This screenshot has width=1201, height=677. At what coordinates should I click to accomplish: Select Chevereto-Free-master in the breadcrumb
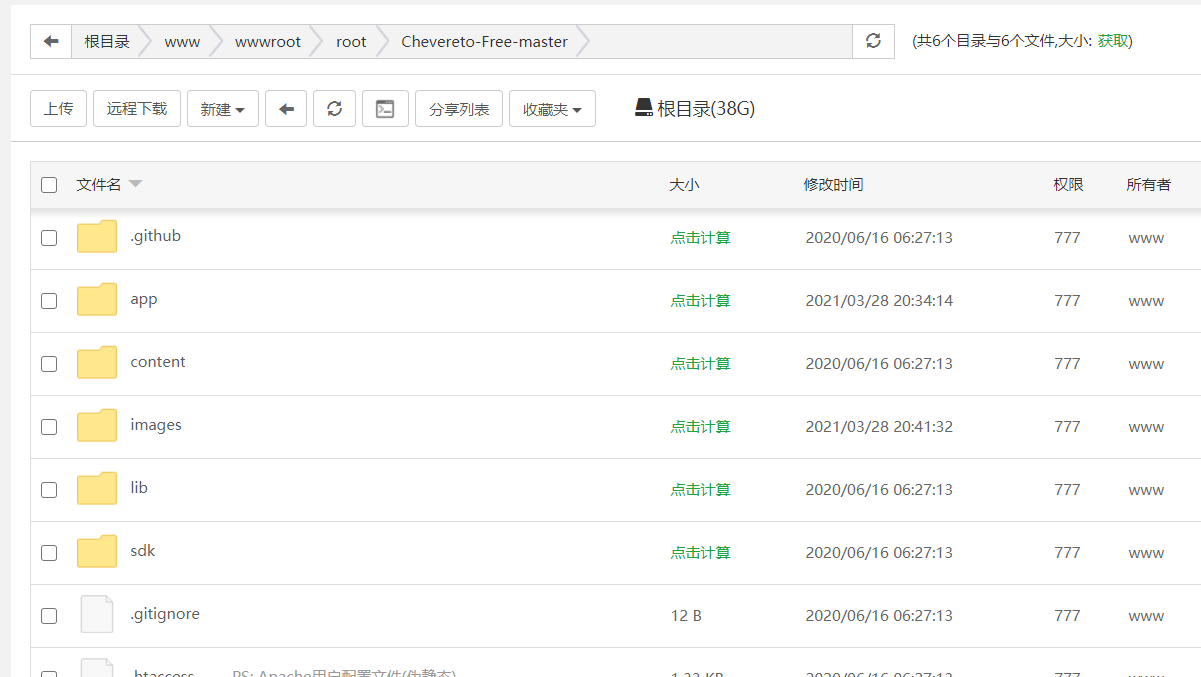485,41
